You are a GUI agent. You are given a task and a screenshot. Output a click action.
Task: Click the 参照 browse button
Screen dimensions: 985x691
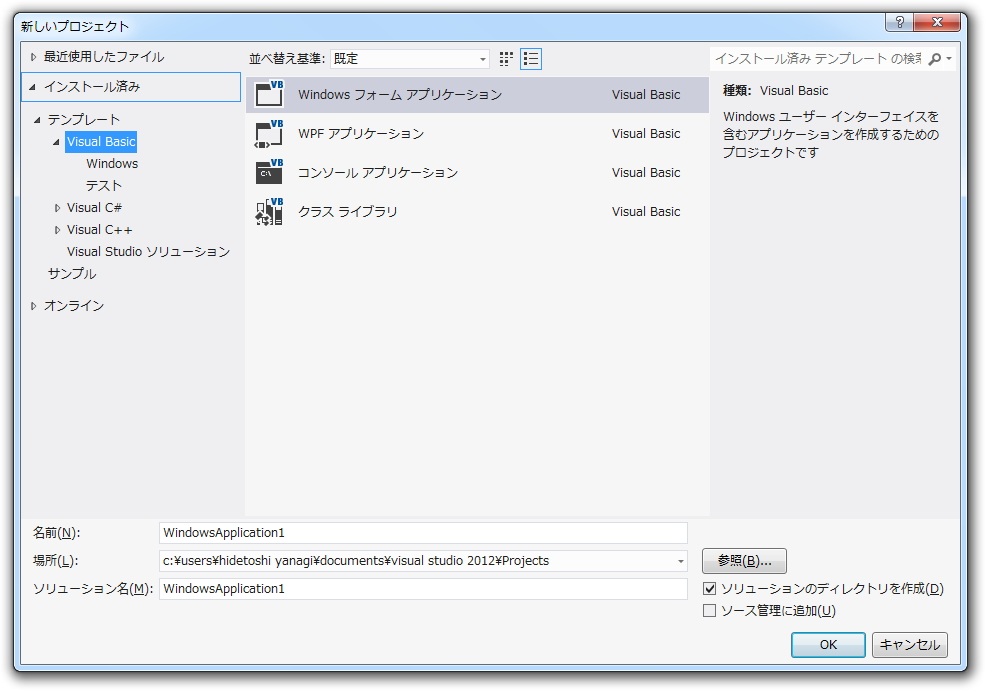pos(744,561)
